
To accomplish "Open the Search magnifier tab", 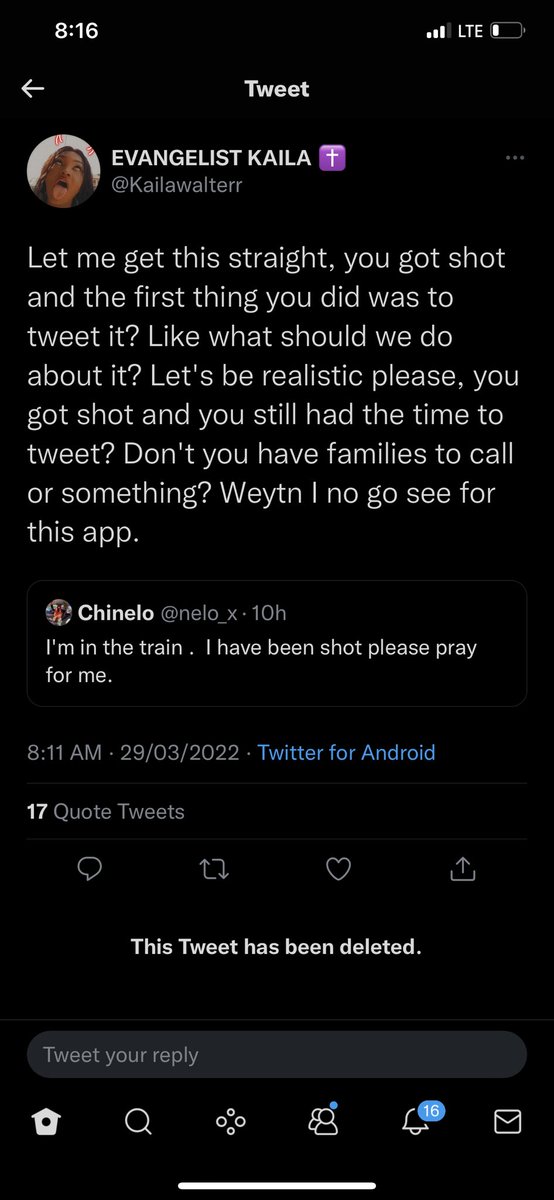I will (x=138, y=1123).
